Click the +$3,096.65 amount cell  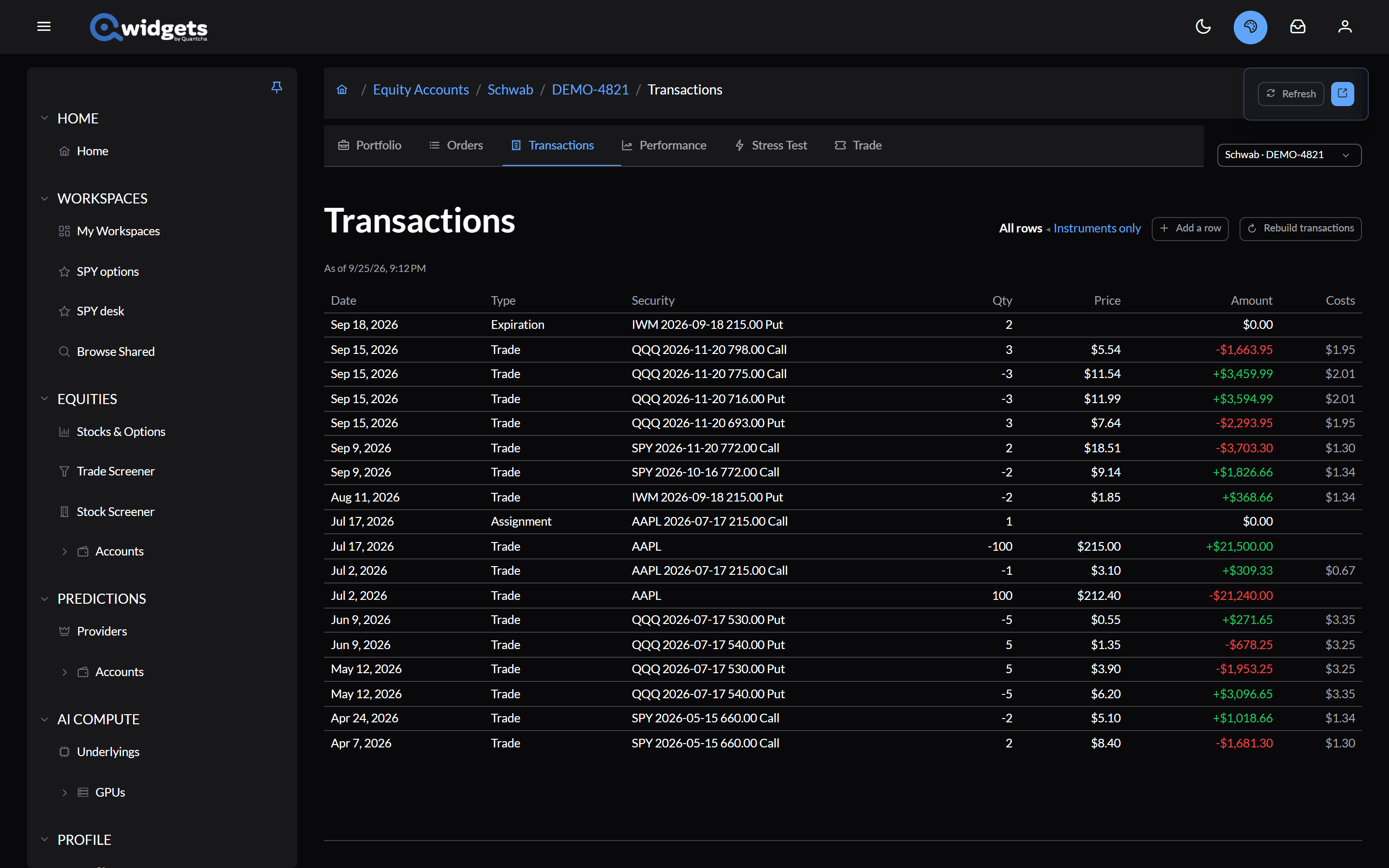1243,694
